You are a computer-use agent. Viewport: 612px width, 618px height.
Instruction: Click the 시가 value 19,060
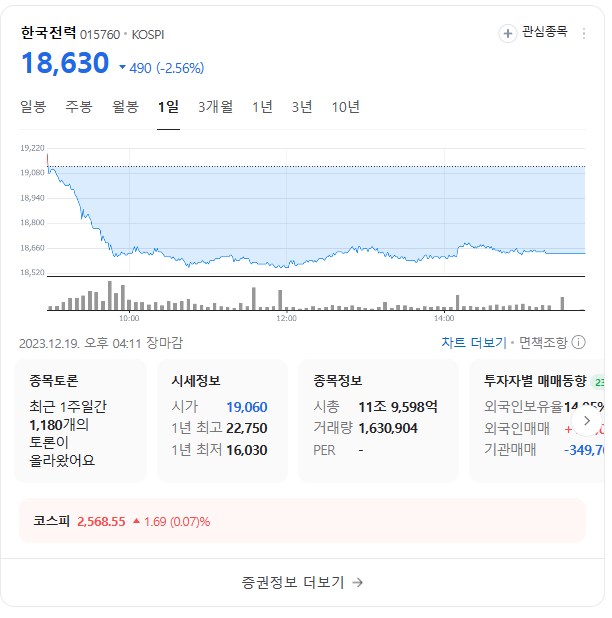[247, 407]
